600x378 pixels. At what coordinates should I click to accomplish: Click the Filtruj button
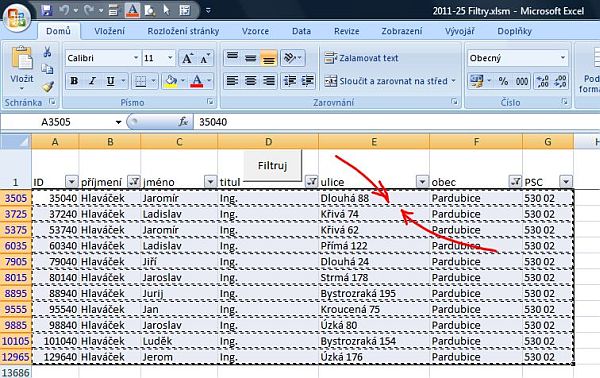tap(272, 166)
